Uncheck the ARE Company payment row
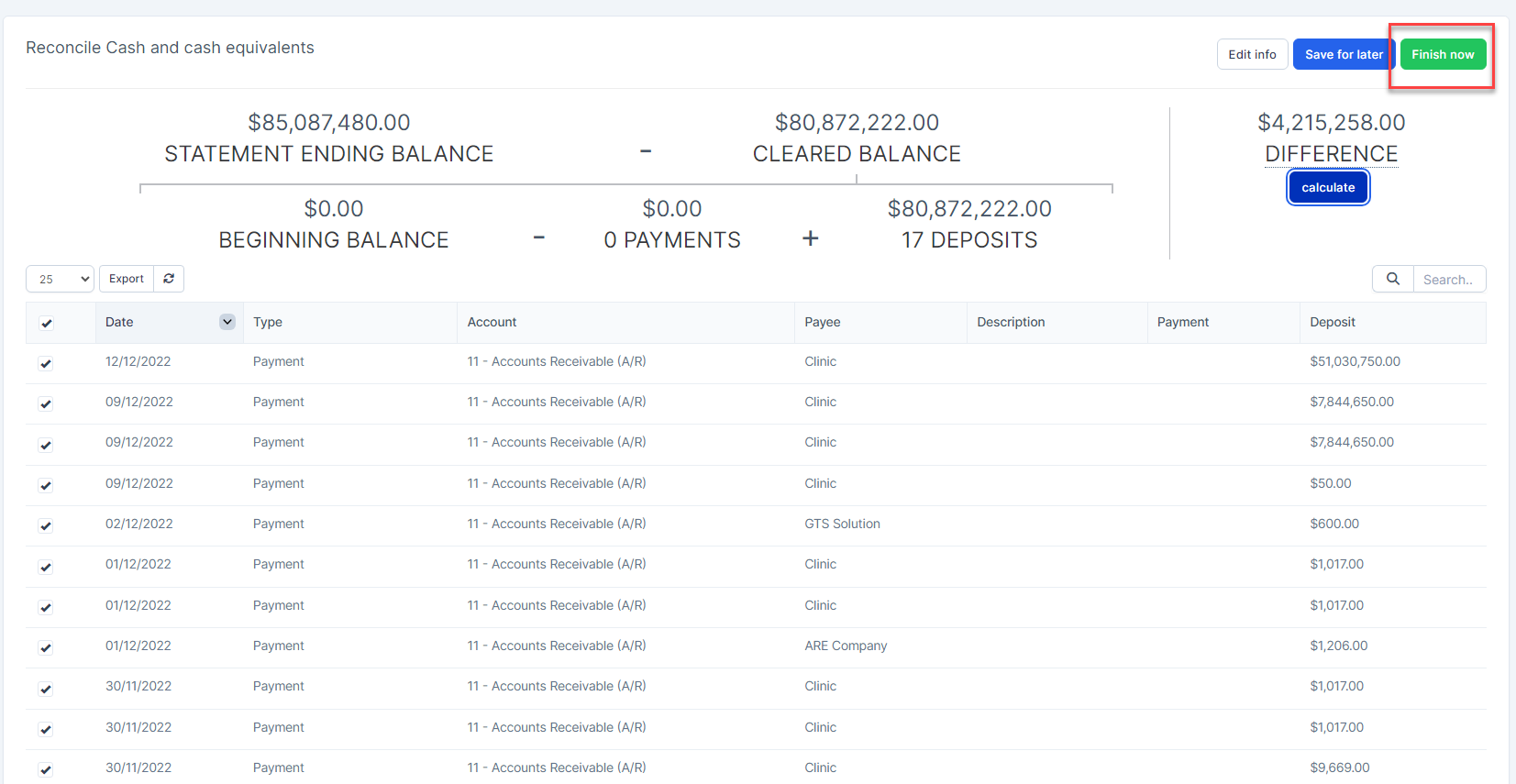The height and width of the screenshot is (784, 1516). (46, 647)
